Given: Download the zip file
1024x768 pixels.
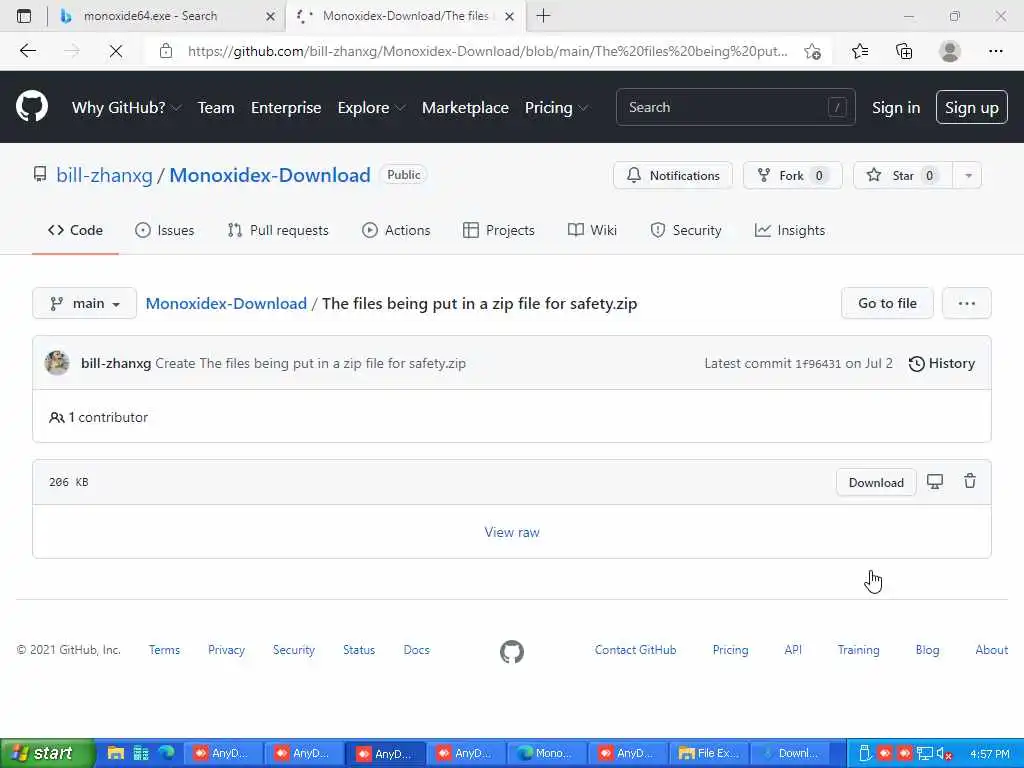Looking at the screenshot, I should pos(876,482).
